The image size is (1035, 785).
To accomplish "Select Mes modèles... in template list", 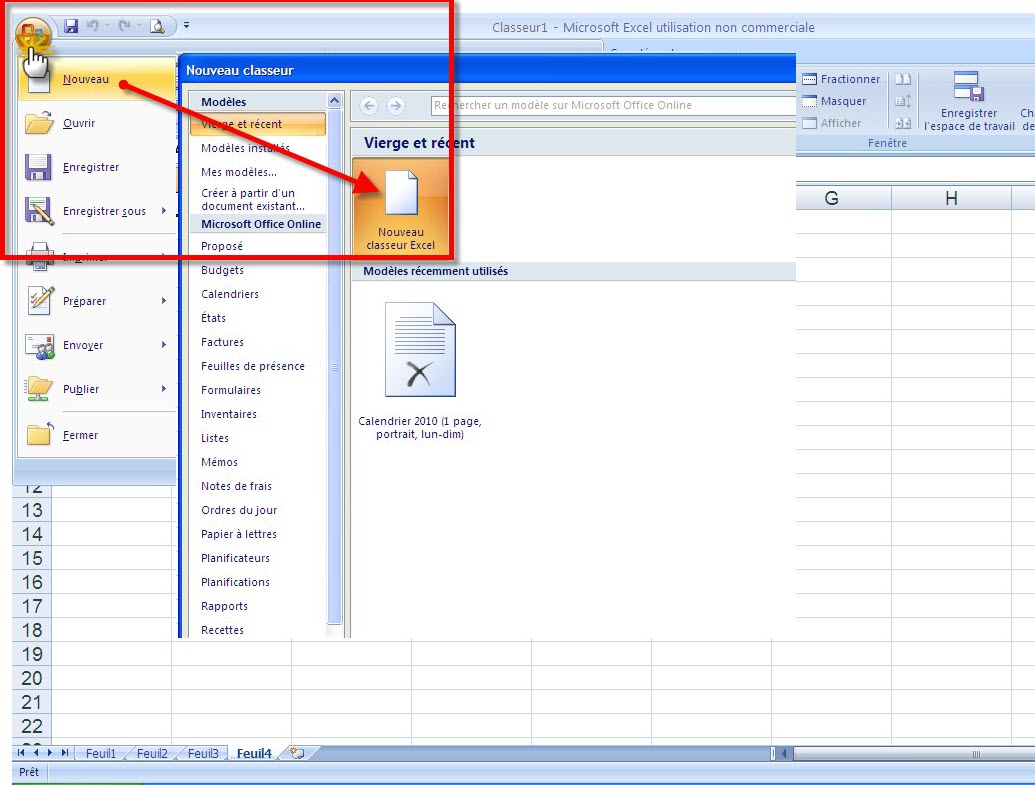I will coord(239,172).
